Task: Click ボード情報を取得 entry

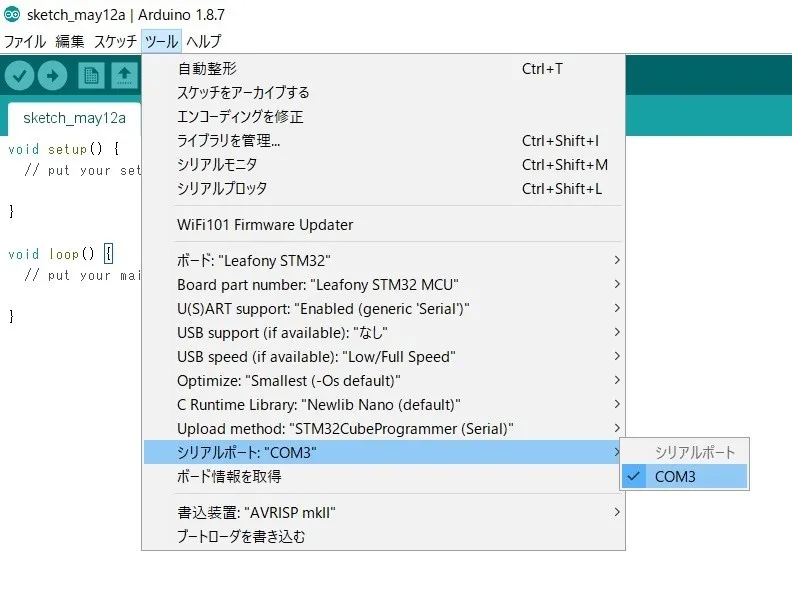Action: pos(229,477)
